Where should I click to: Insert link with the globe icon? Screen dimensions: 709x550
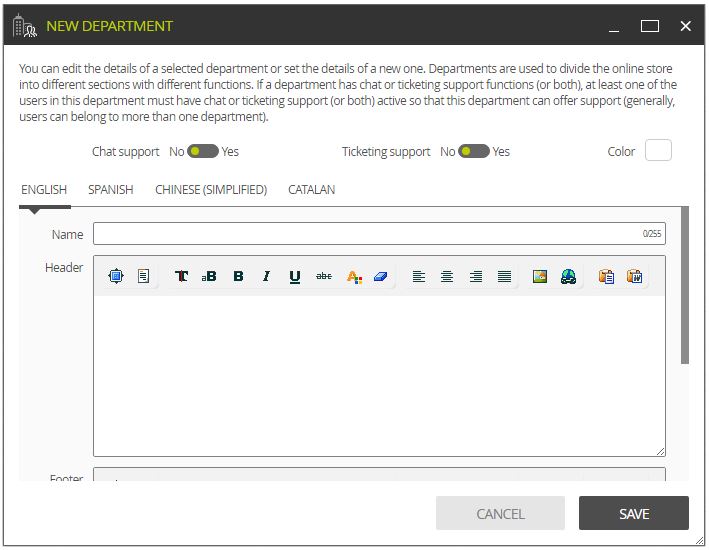[568, 276]
